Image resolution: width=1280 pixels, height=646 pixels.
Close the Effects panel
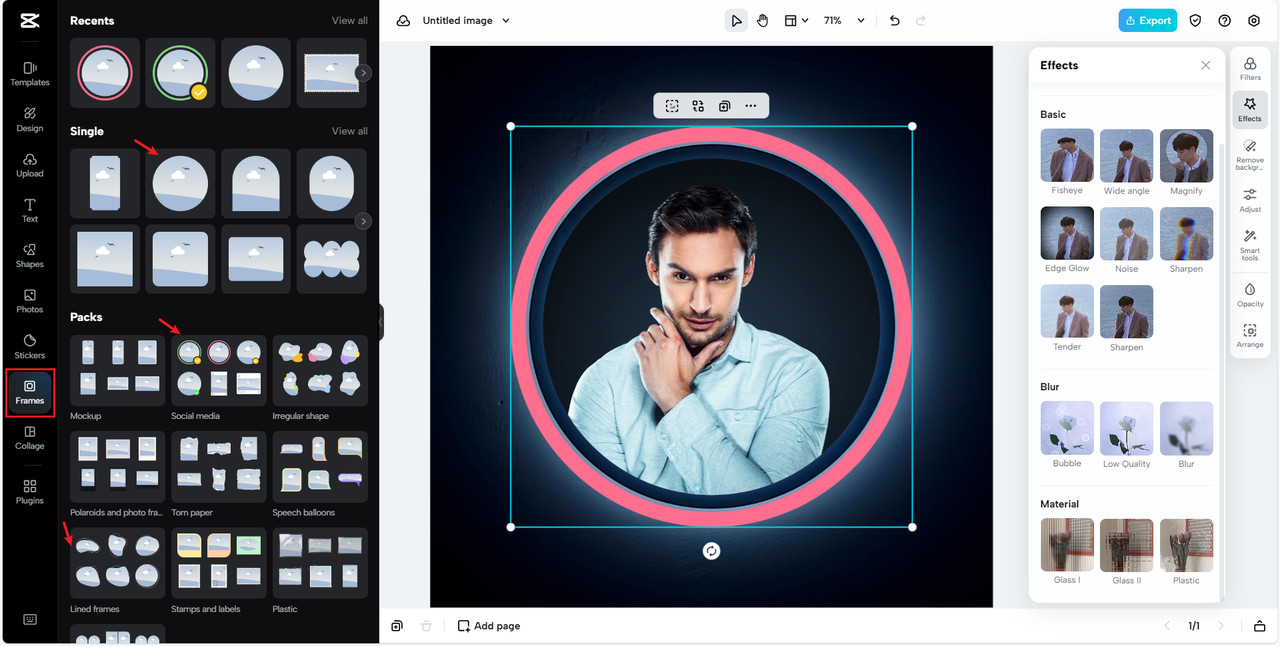(x=1206, y=65)
